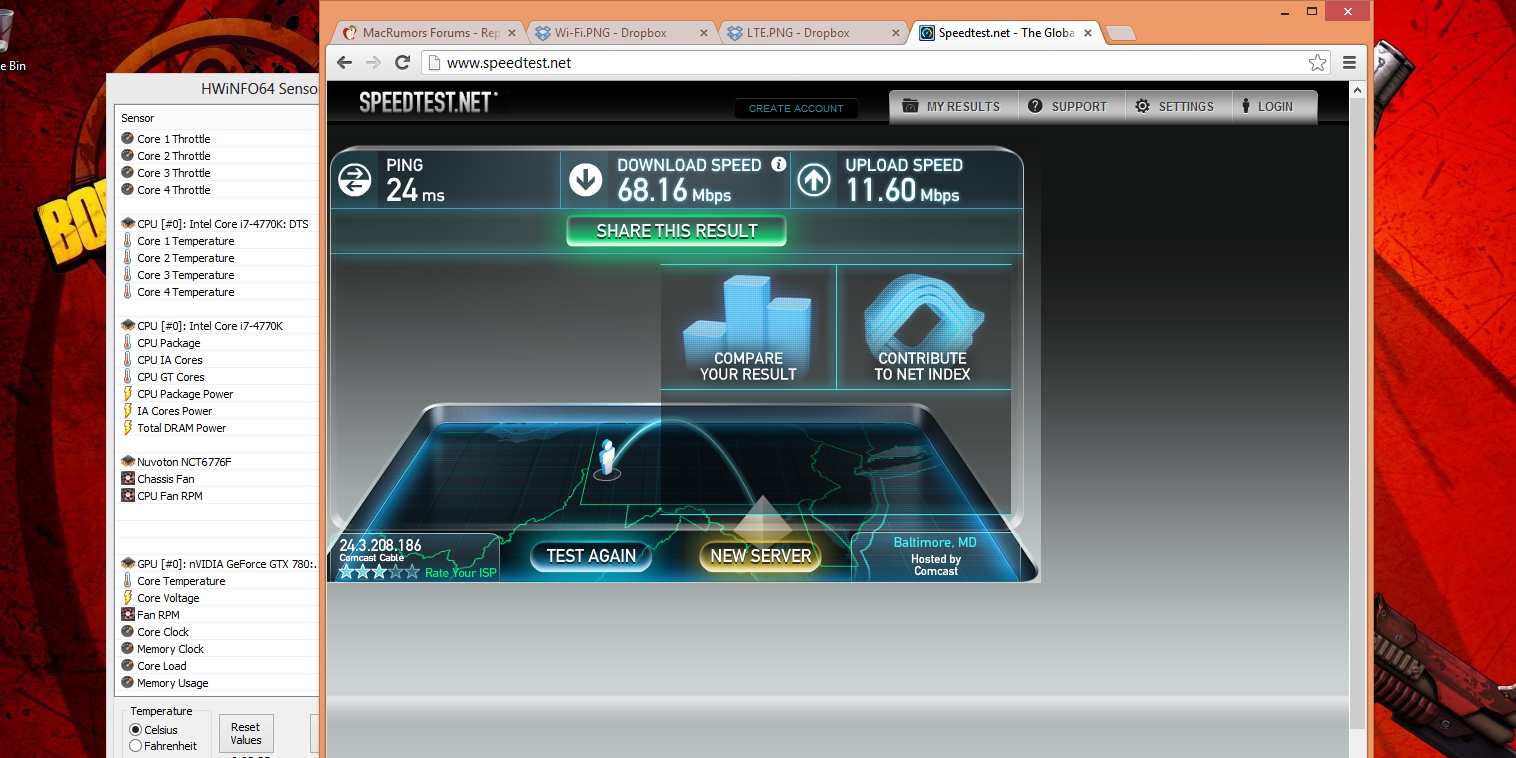
Task: Click Share This Result
Action: pos(677,231)
